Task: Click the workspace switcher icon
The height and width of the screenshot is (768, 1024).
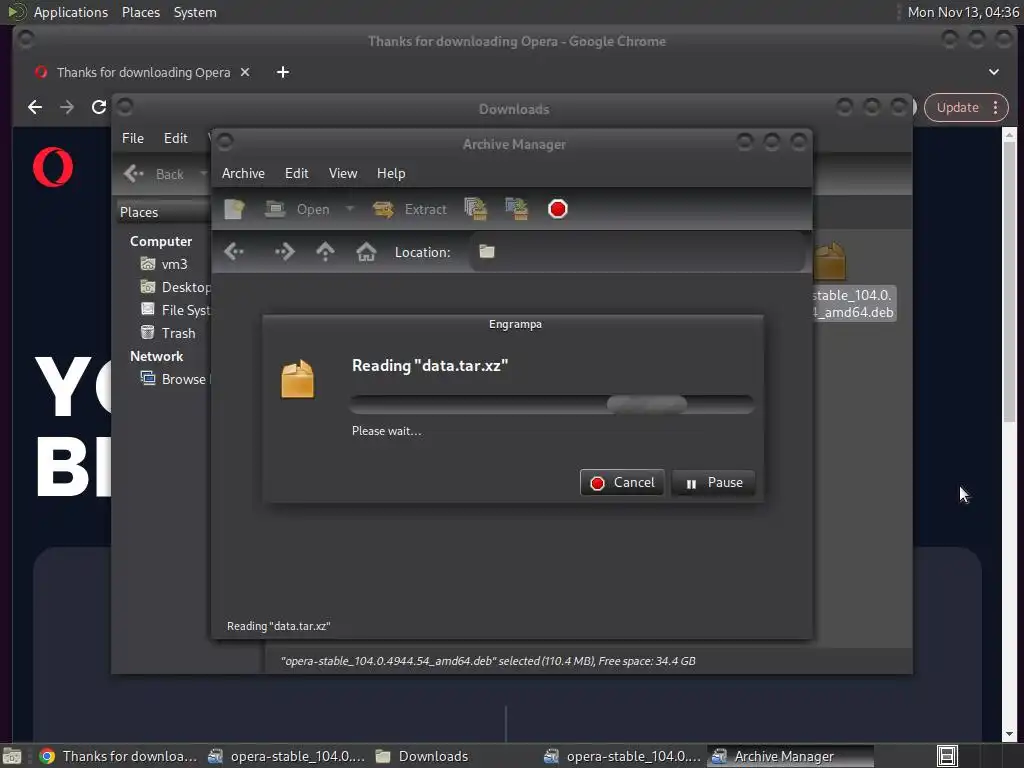Action: point(947,756)
